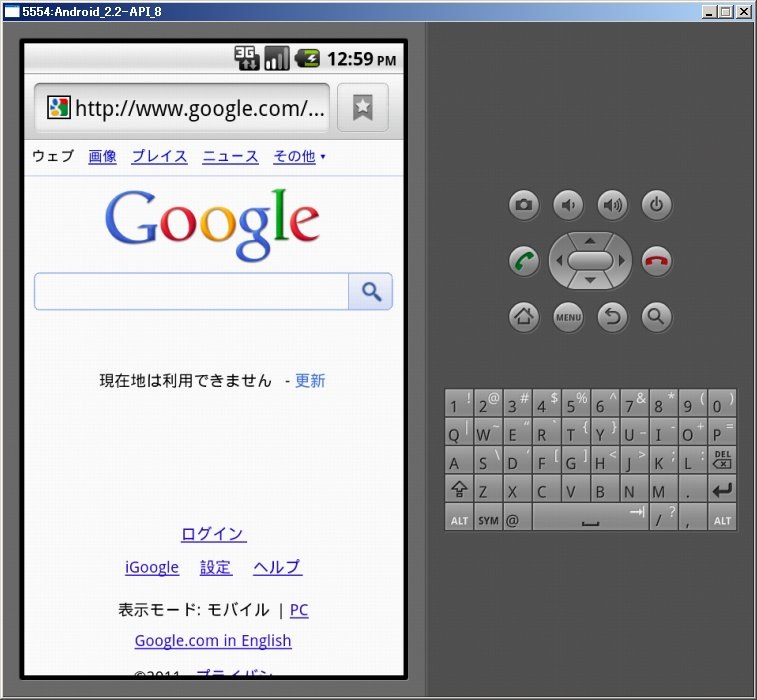Select the ウェブ tab

pos(53,156)
